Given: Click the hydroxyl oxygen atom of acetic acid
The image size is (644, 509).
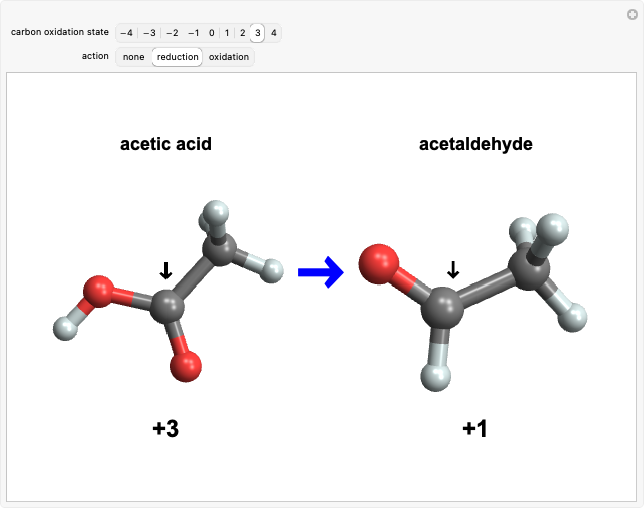Looking at the screenshot, I should click(x=98, y=293).
